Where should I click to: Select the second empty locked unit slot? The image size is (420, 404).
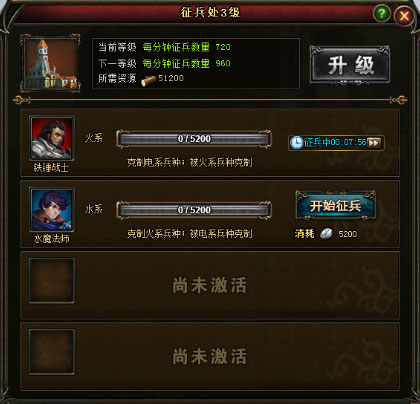(52, 352)
